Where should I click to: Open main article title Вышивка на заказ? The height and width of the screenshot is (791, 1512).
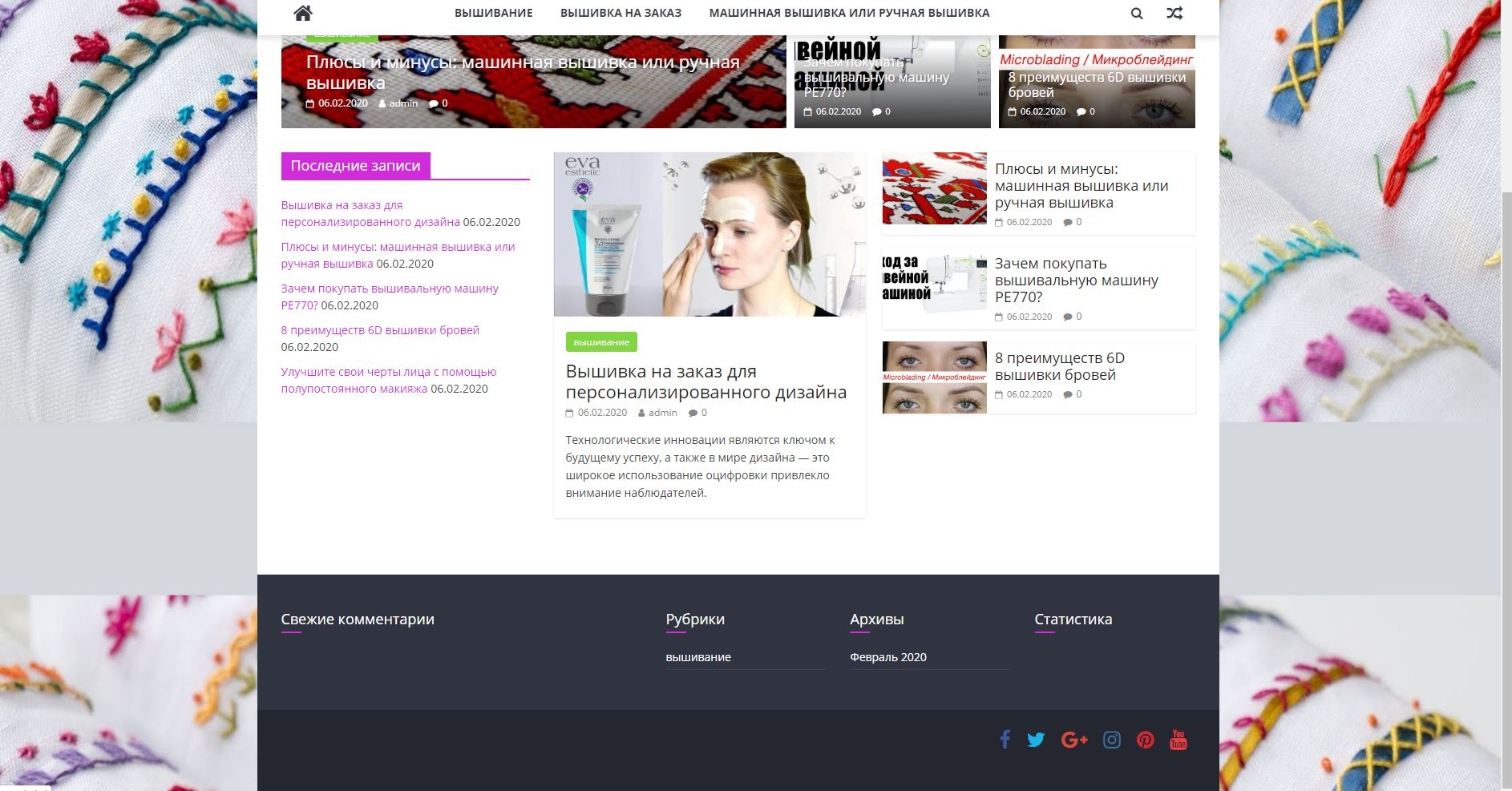(706, 381)
